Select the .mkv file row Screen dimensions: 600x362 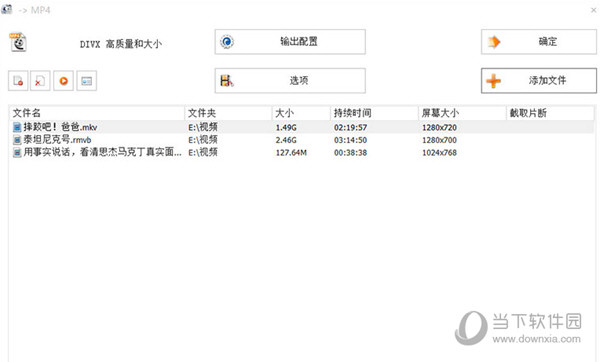[x=302, y=127]
